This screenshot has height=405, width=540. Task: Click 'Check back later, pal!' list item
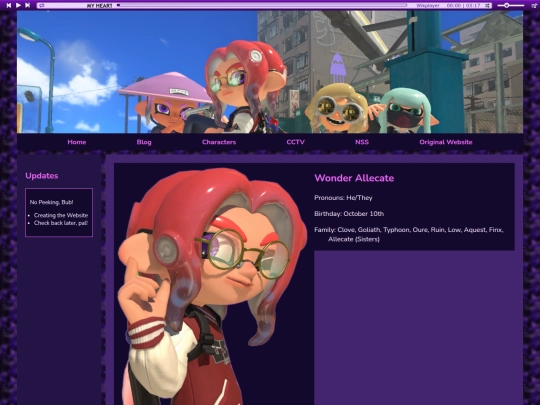point(61,223)
